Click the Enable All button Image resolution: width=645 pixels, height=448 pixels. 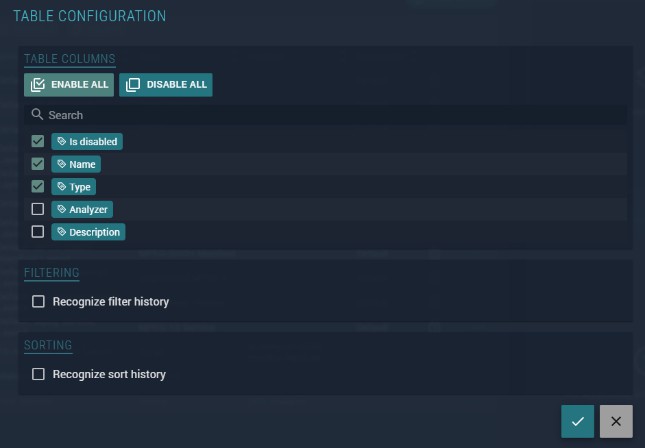(x=69, y=85)
